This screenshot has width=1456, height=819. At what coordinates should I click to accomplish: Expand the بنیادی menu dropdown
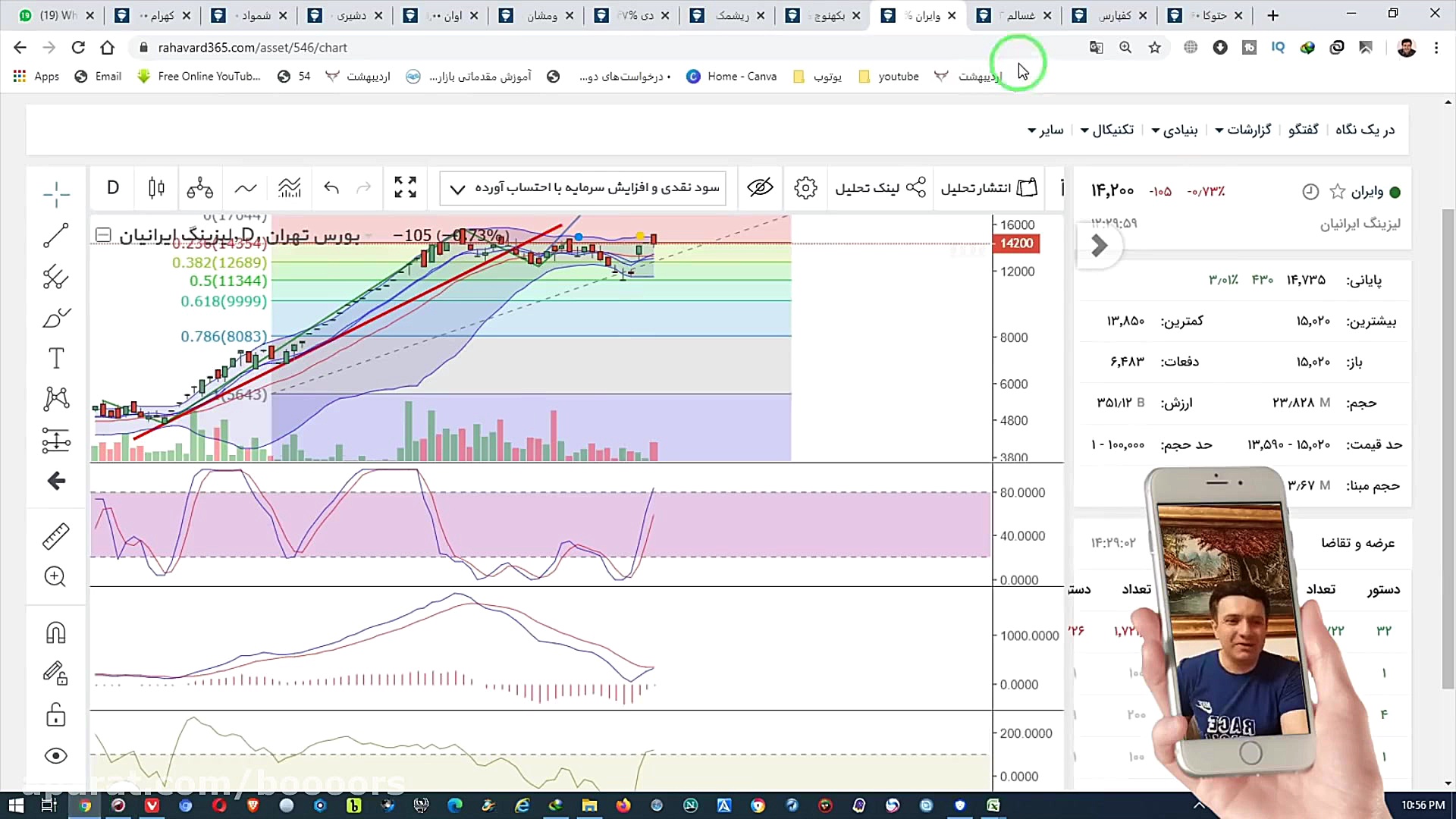point(1174,130)
